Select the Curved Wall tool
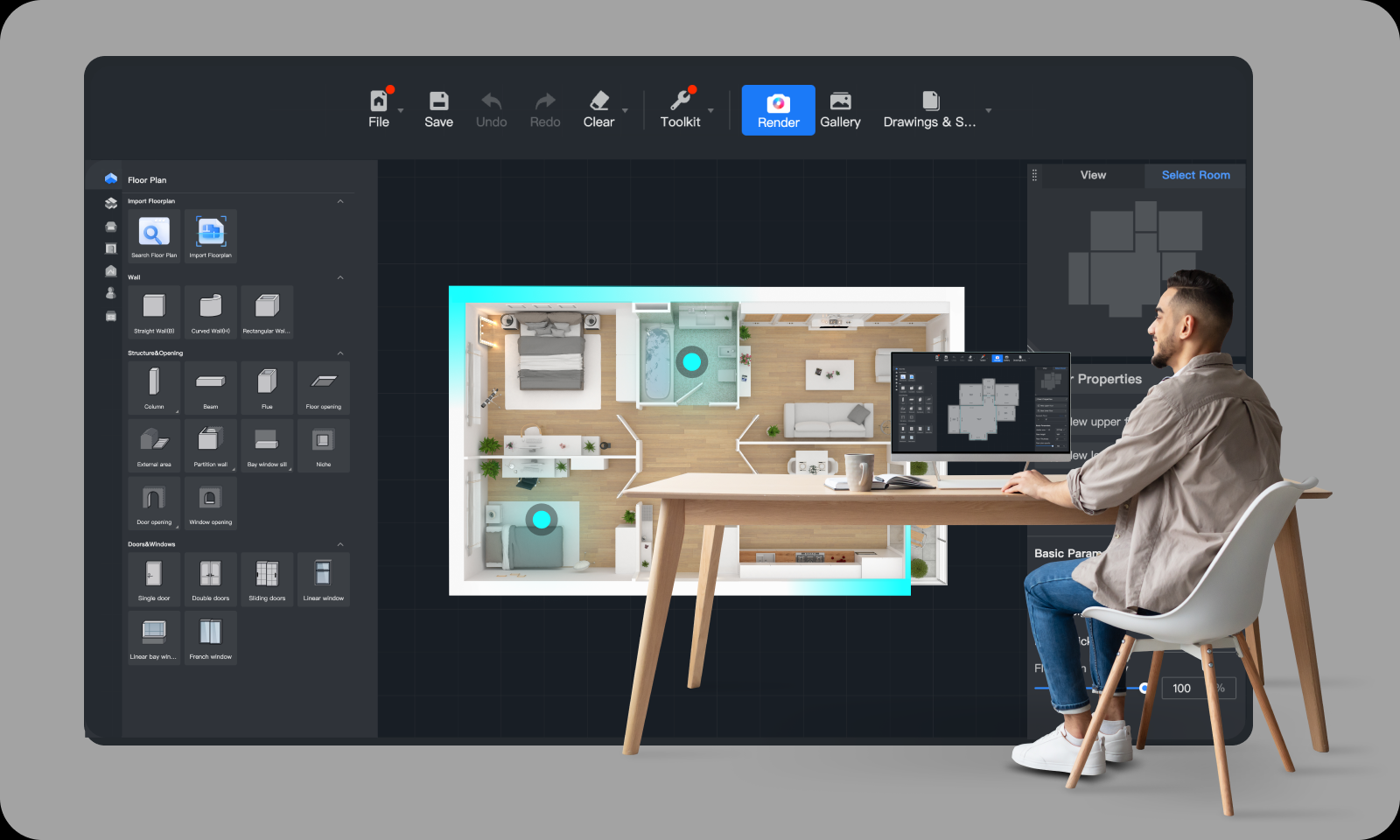The image size is (1400, 840). (x=210, y=311)
